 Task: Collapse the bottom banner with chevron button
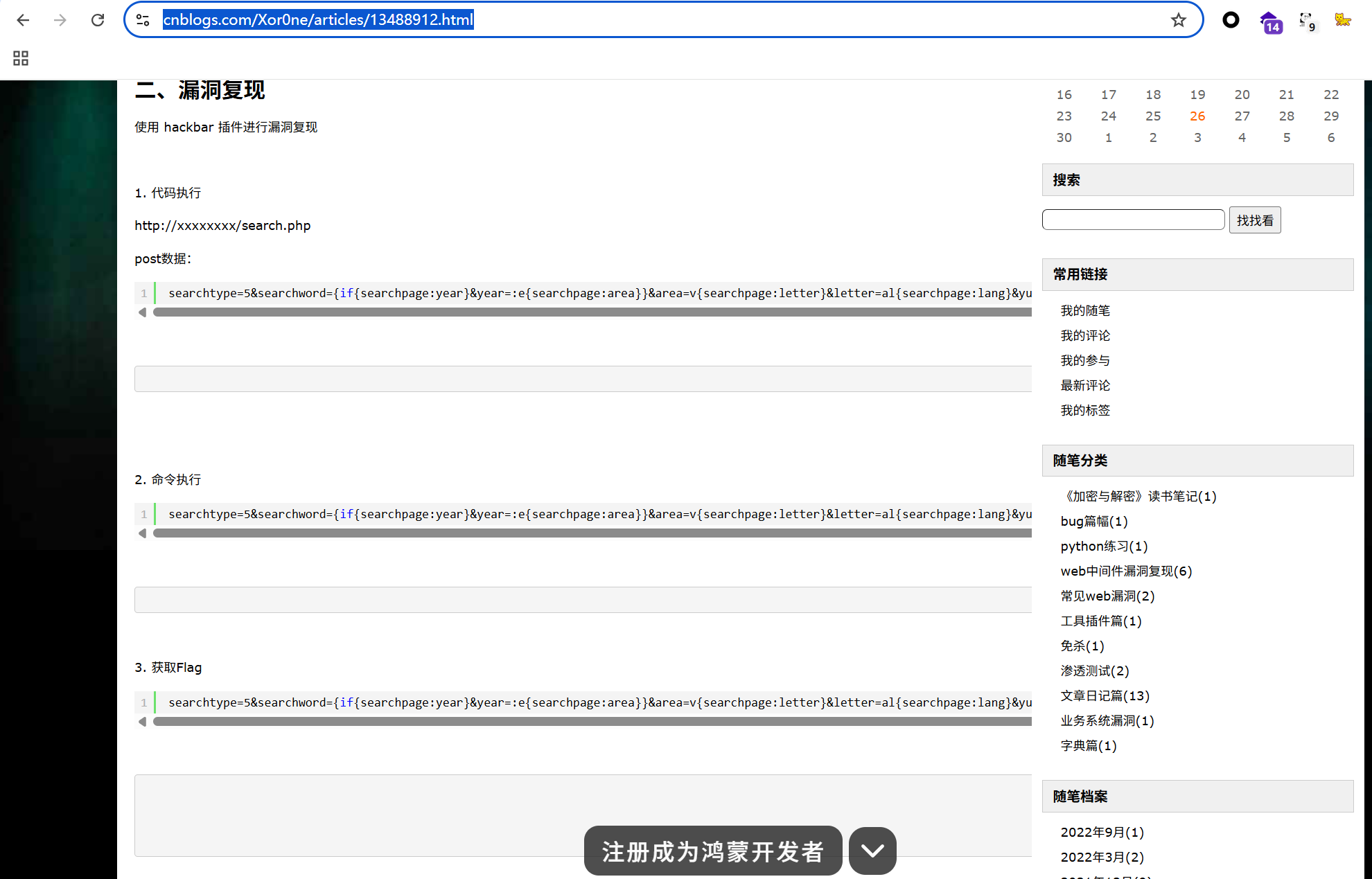click(872, 851)
